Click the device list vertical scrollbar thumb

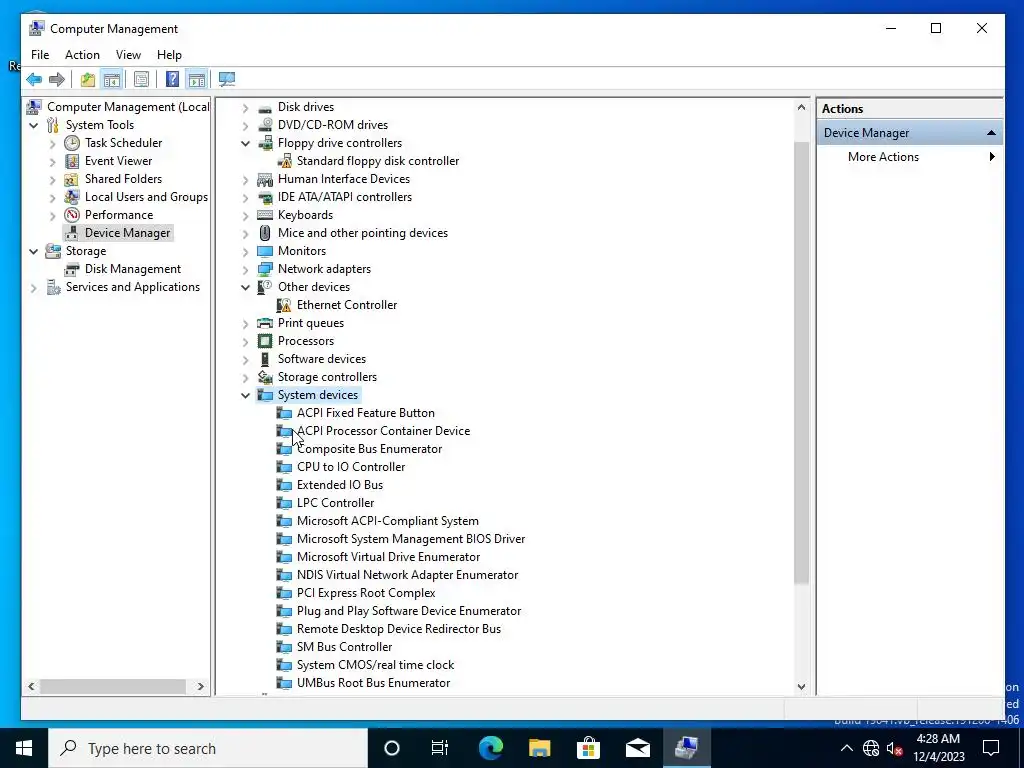[801, 362]
